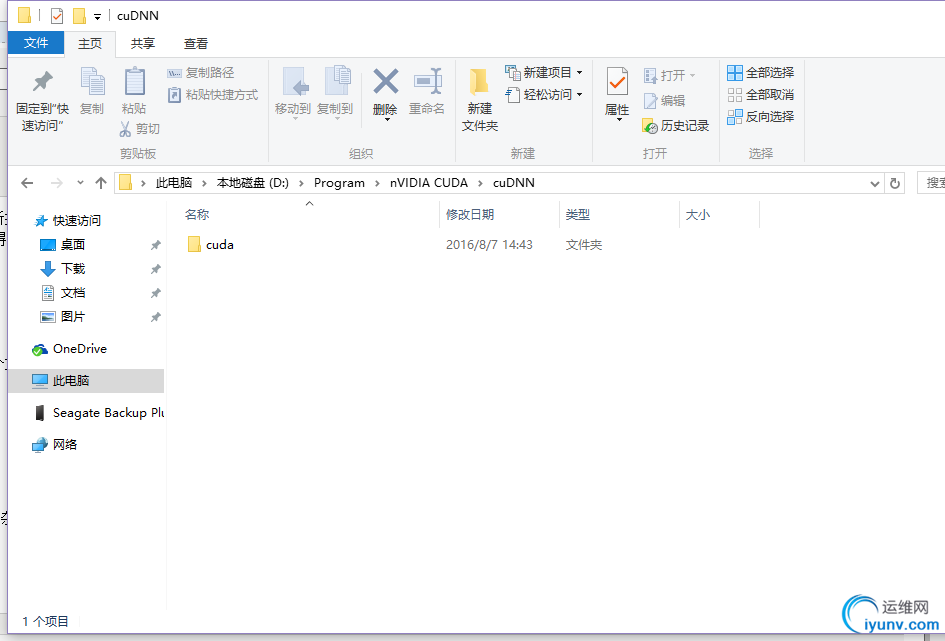Click title bar new folder quick-access icon
The image size is (945, 641).
[x=79, y=16]
